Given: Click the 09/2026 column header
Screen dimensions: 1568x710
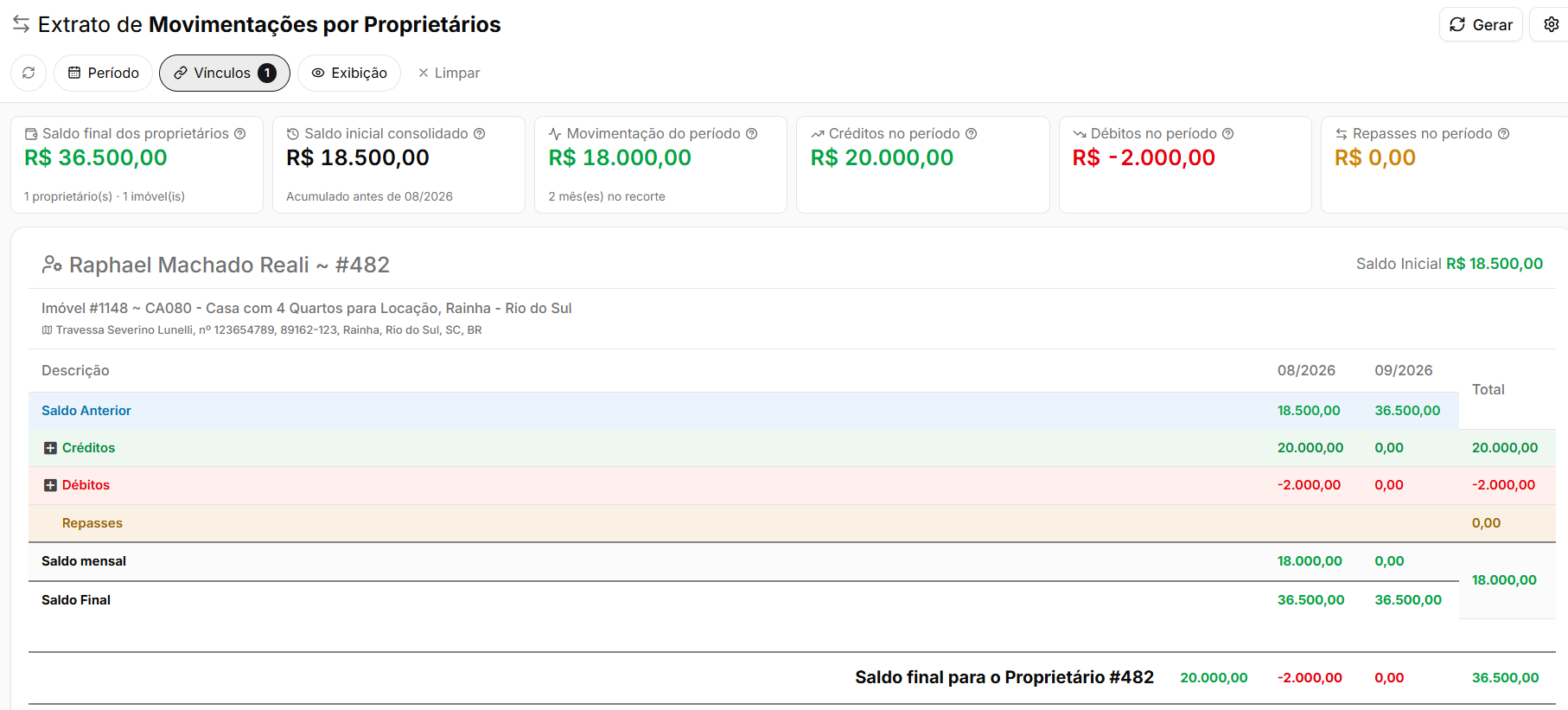Looking at the screenshot, I should click(x=1404, y=370).
